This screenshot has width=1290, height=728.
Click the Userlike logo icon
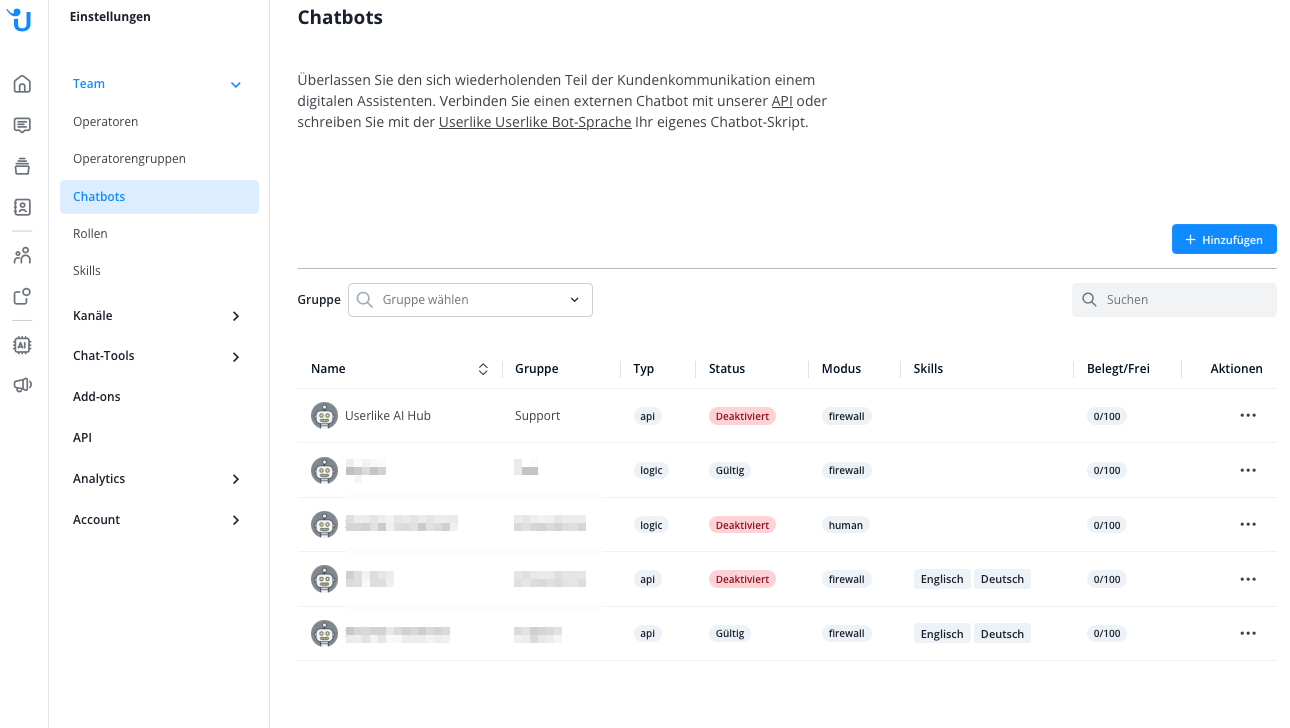[22, 19]
